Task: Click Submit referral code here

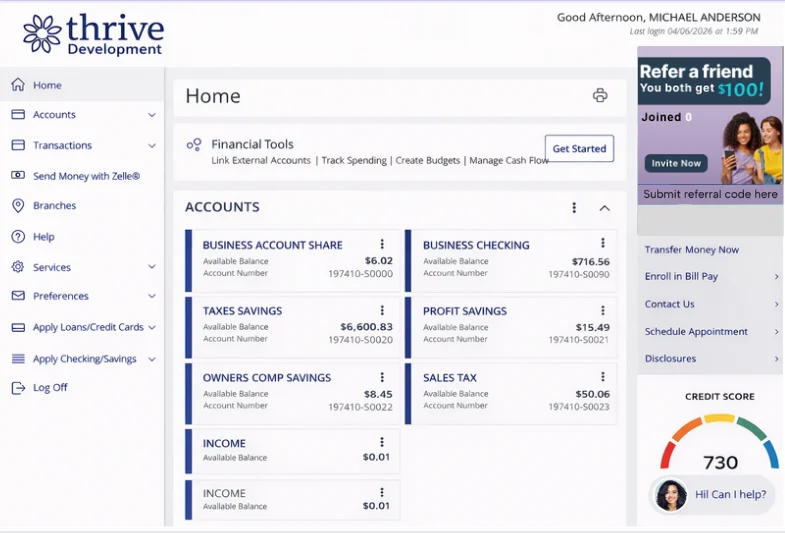Action: (x=710, y=194)
